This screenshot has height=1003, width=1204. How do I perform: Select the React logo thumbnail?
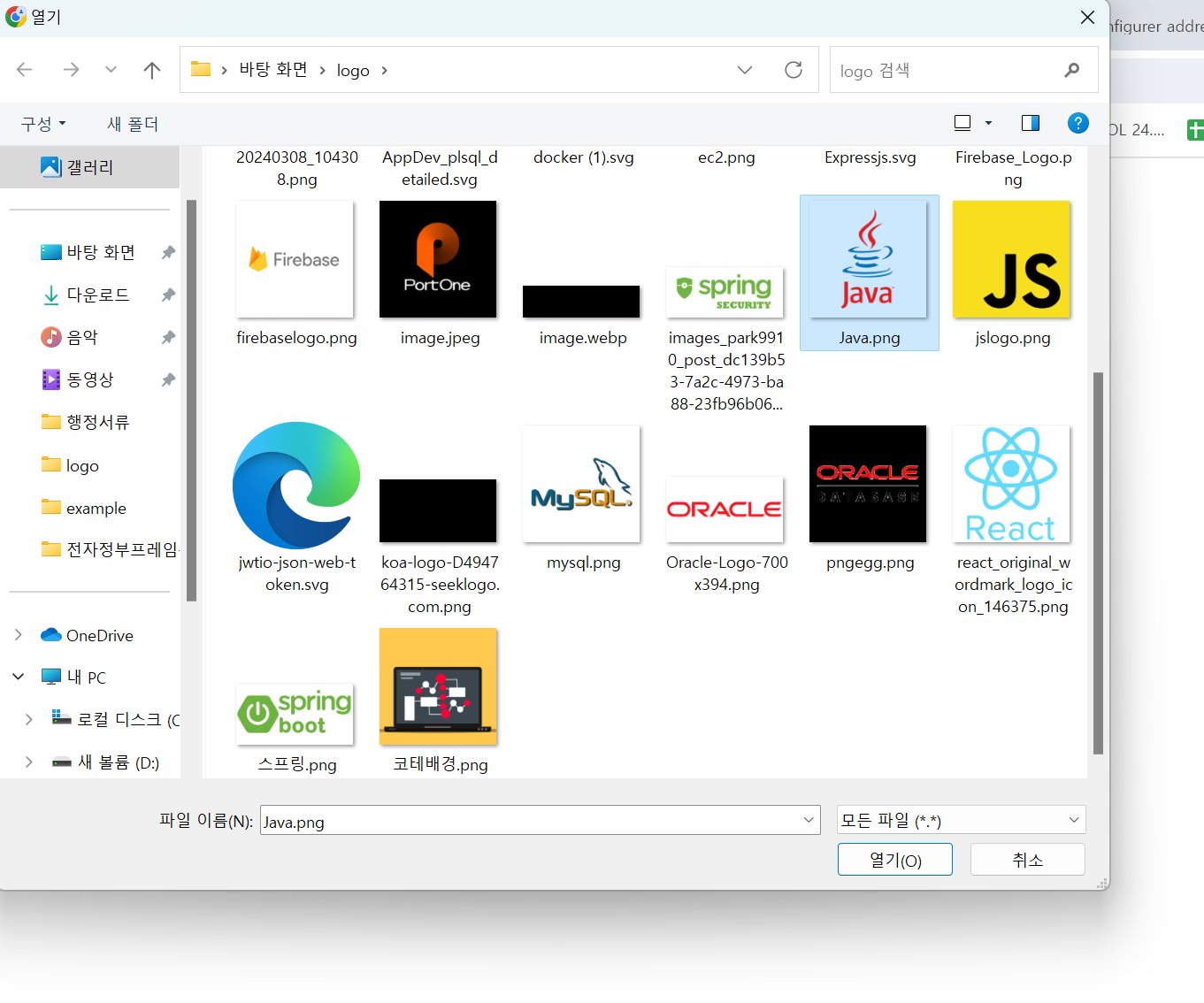click(x=1011, y=484)
